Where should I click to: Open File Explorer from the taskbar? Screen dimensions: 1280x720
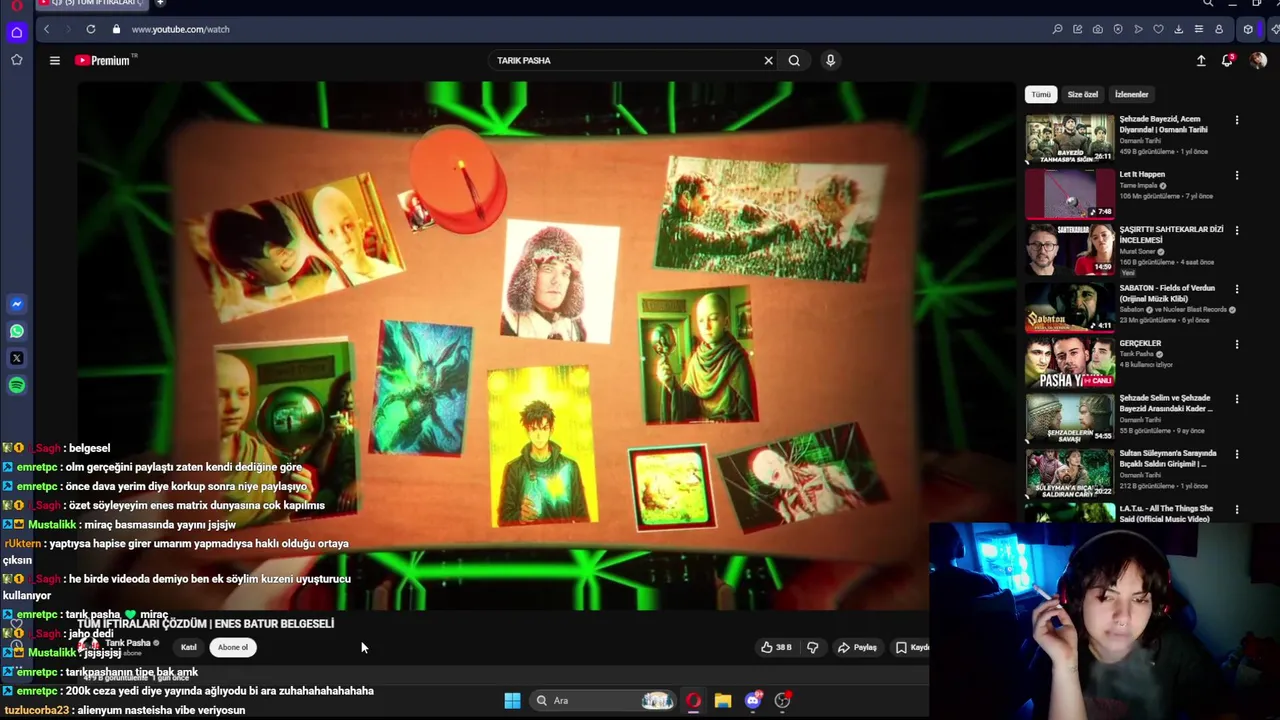(x=723, y=700)
